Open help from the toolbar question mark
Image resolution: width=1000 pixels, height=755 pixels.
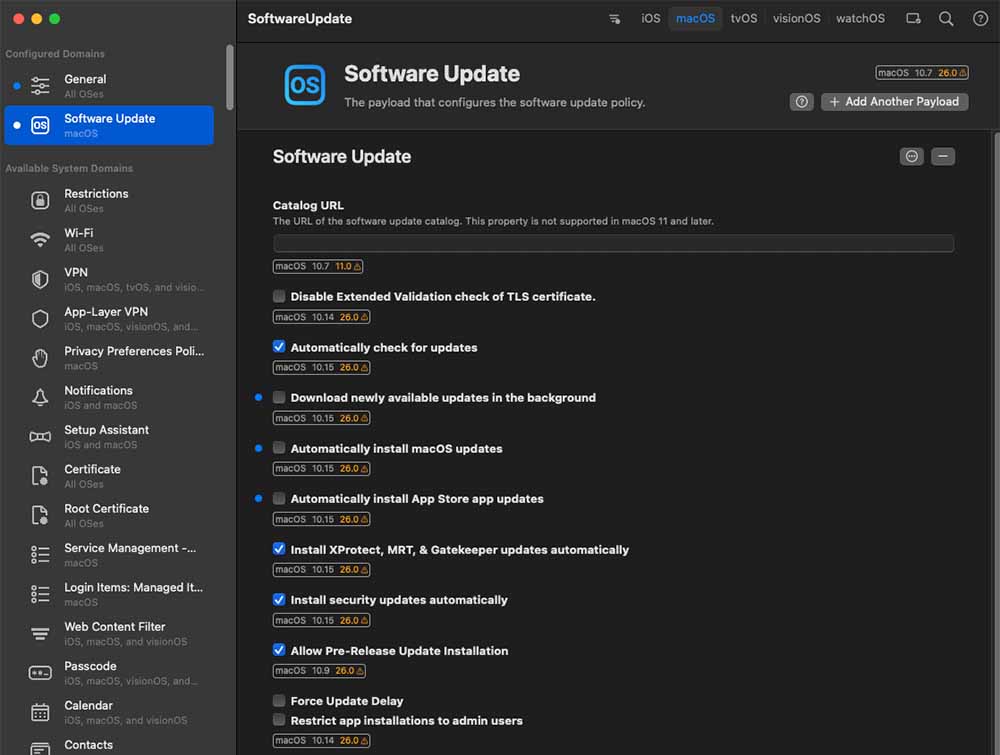(x=980, y=18)
